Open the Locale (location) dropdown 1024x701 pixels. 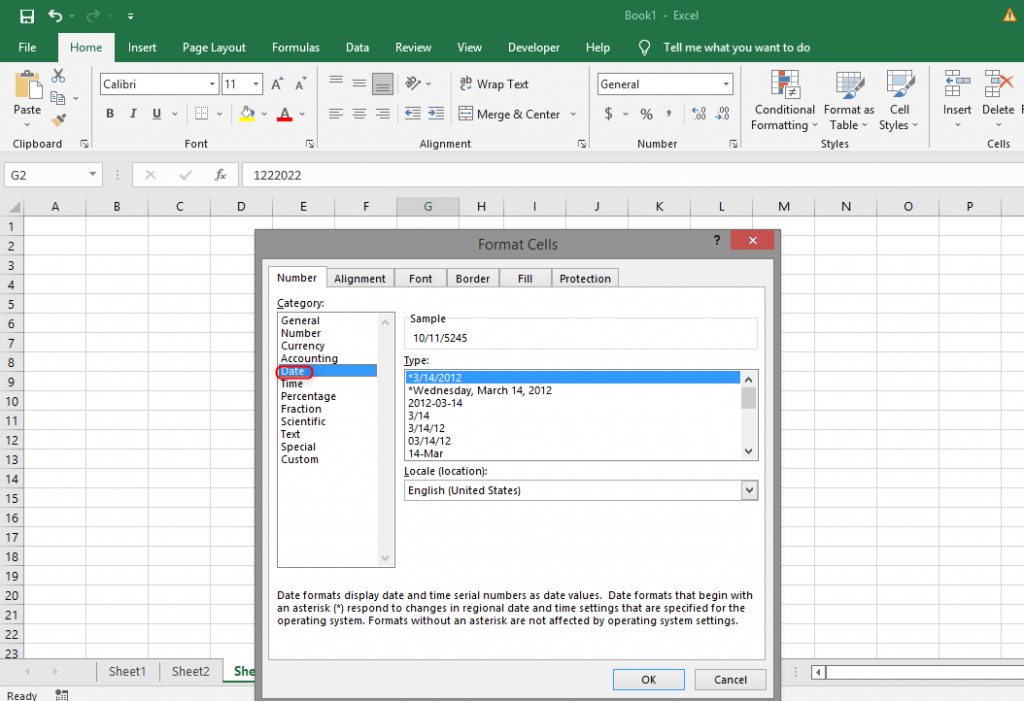point(748,490)
